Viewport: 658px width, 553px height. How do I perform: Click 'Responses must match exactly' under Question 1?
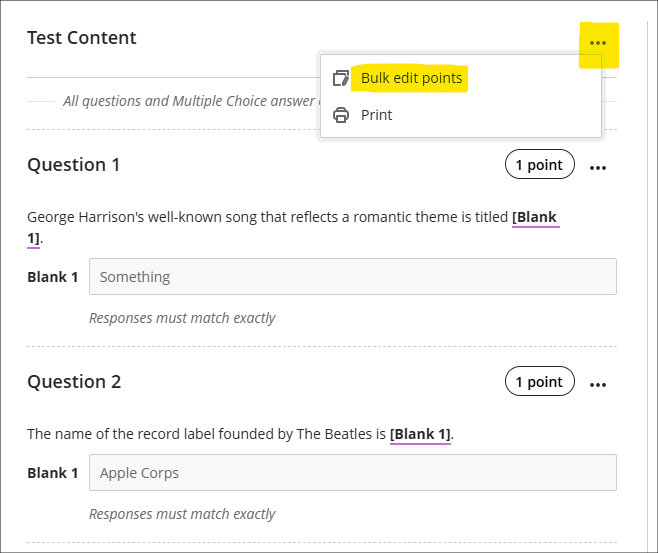click(x=182, y=318)
